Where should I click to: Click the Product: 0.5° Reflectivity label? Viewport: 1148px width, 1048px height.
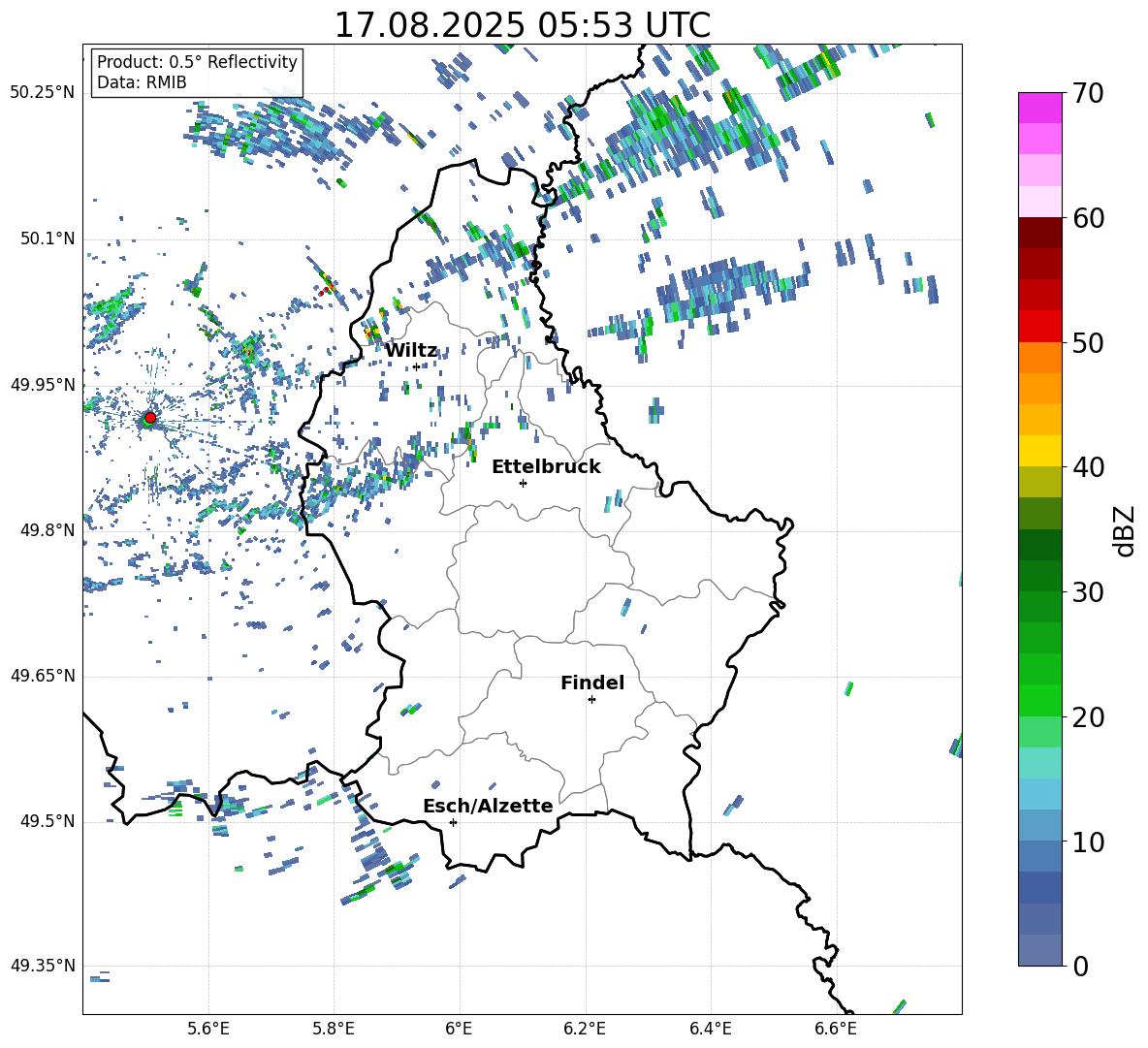[197, 61]
